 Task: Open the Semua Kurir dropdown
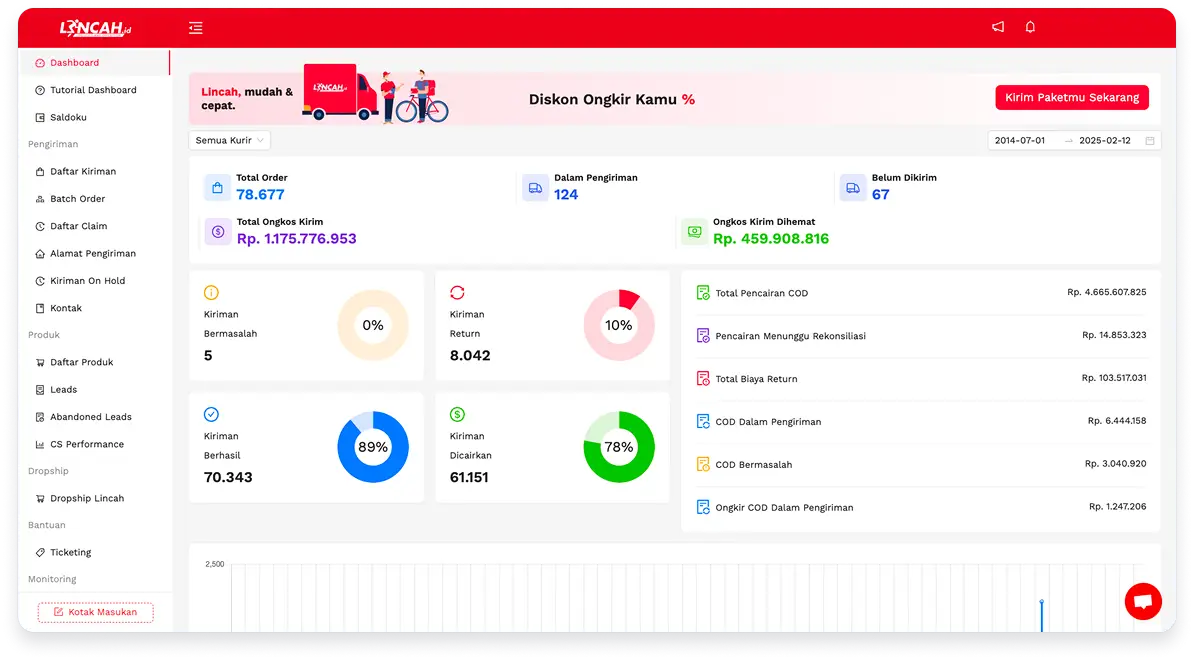click(229, 140)
